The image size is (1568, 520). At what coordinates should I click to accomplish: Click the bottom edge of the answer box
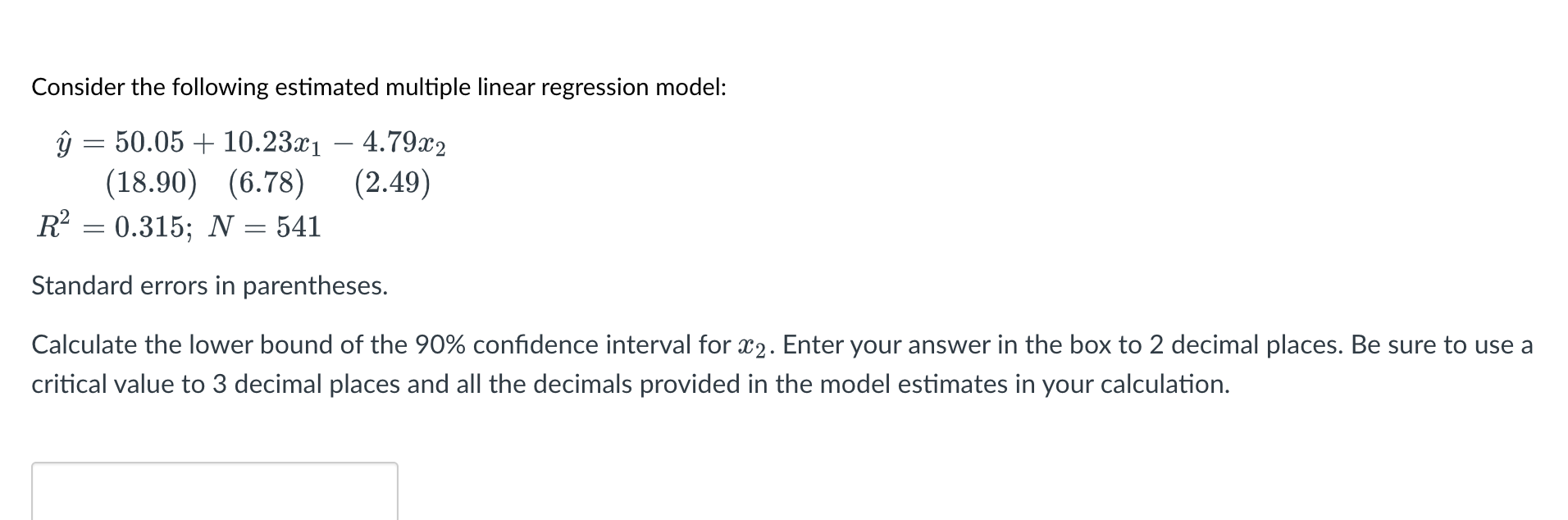(213, 518)
